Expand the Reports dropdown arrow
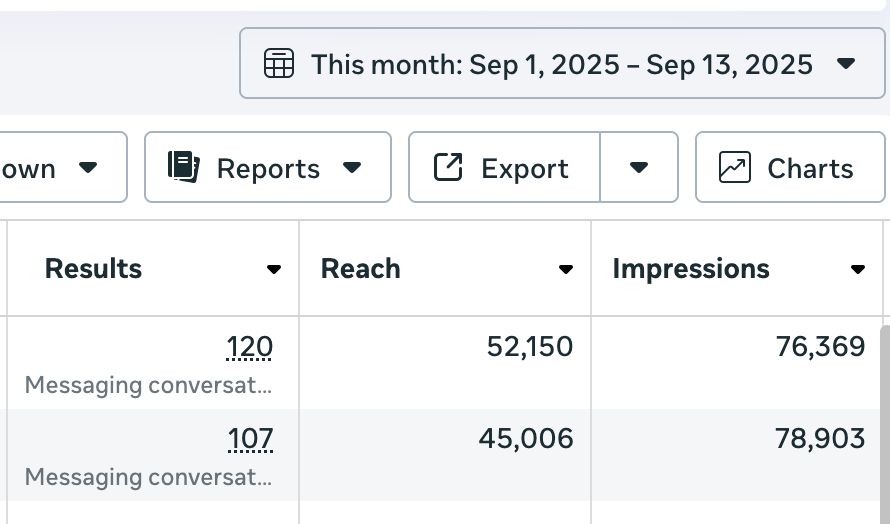 tap(352, 168)
